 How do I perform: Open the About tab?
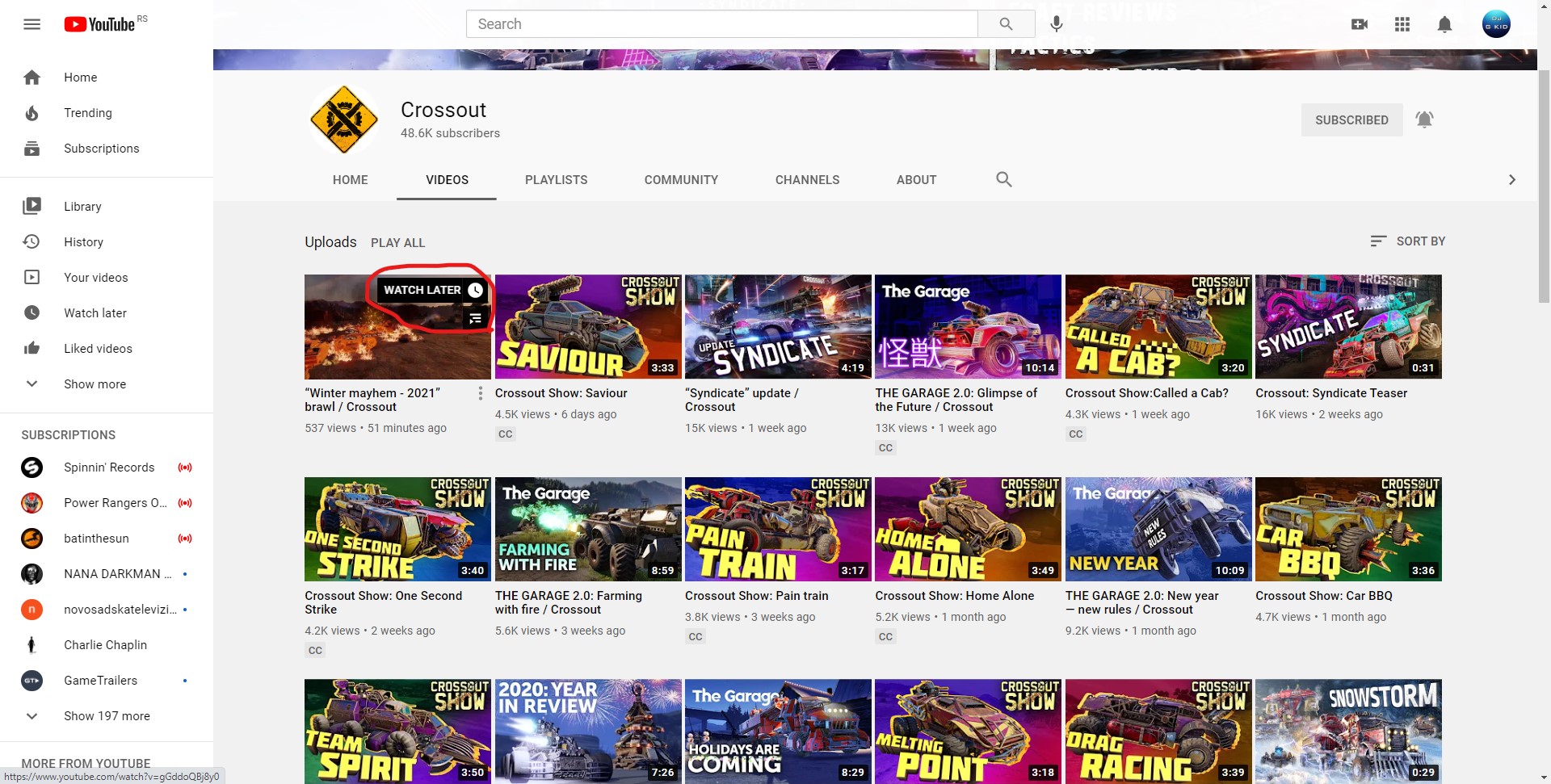pyautogui.click(x=916, y=180)
